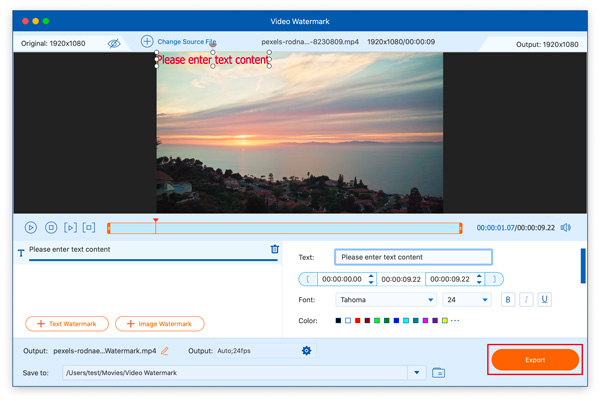Click Change Source File
600x401 pixels.
click(x=178, y=42)
